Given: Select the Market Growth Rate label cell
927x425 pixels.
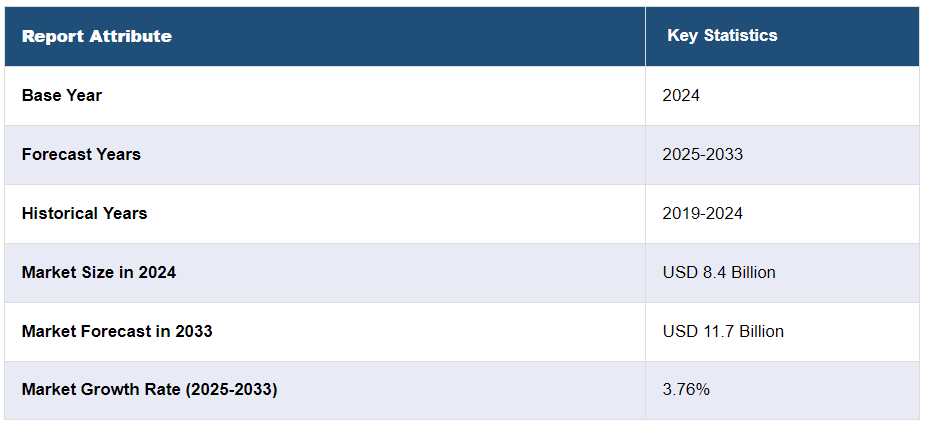Looking at the screenshot, I should 149,389.
